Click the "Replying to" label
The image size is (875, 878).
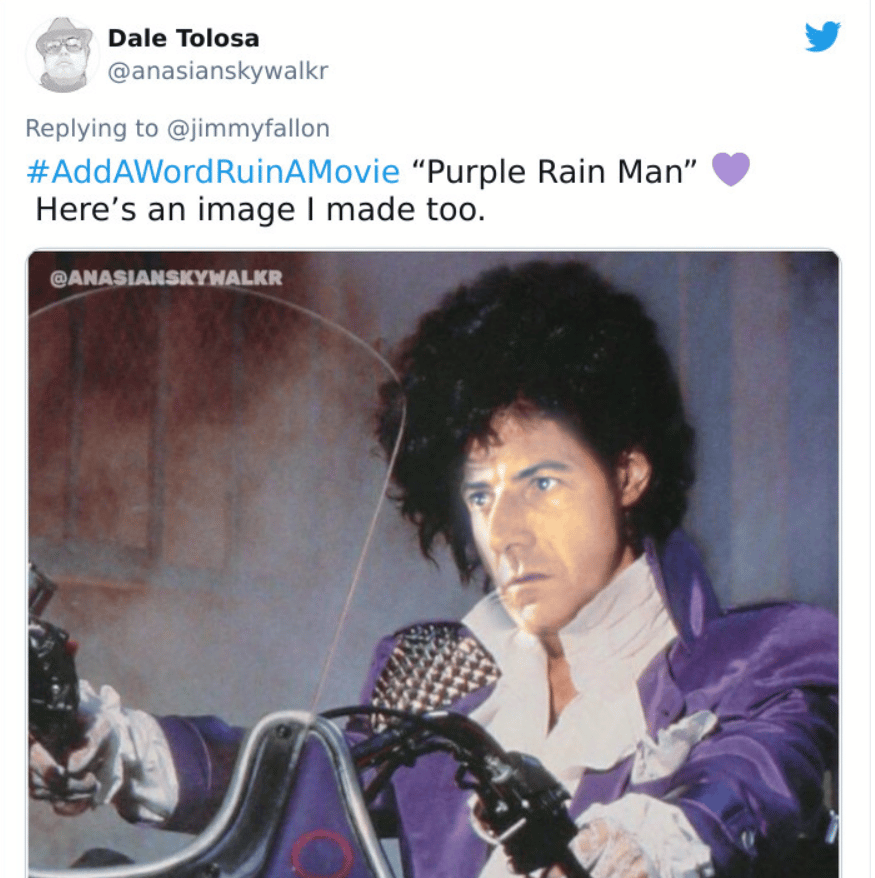tap(92, 128)
